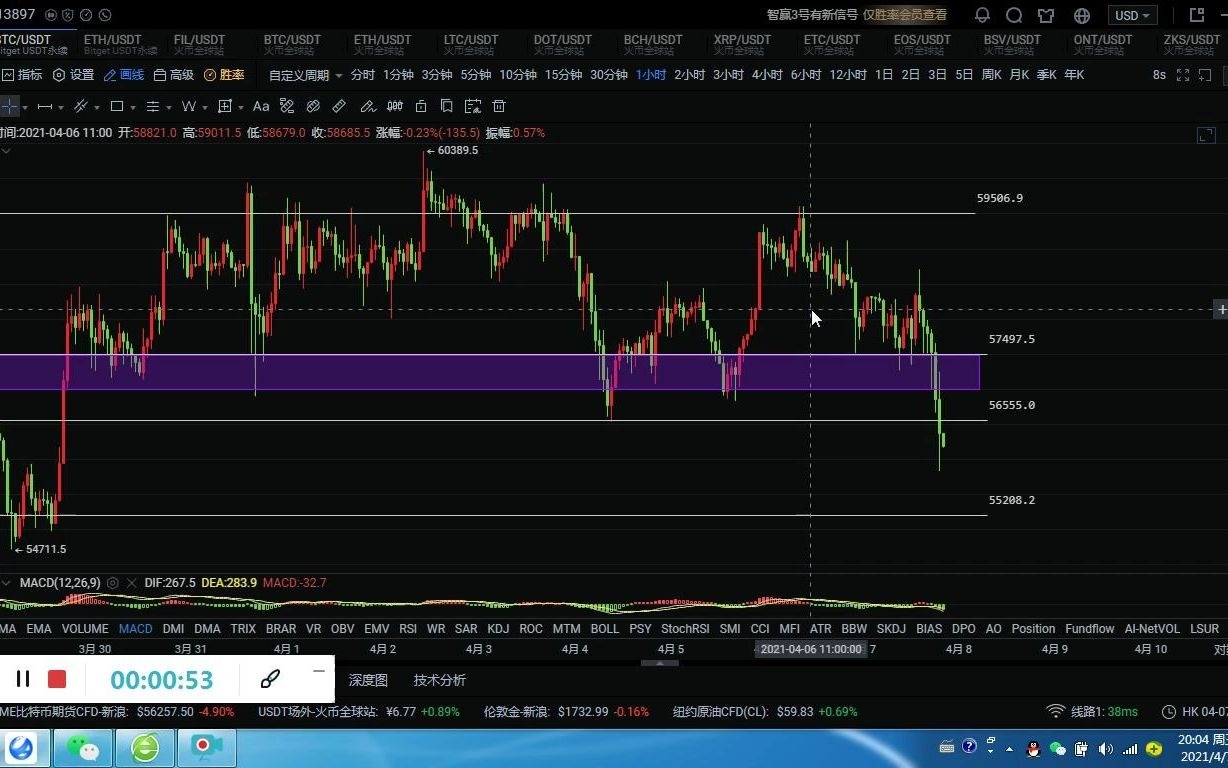
Task: Switch to the FIL/USDT pair tab
Action: click(x=200, y=45)
